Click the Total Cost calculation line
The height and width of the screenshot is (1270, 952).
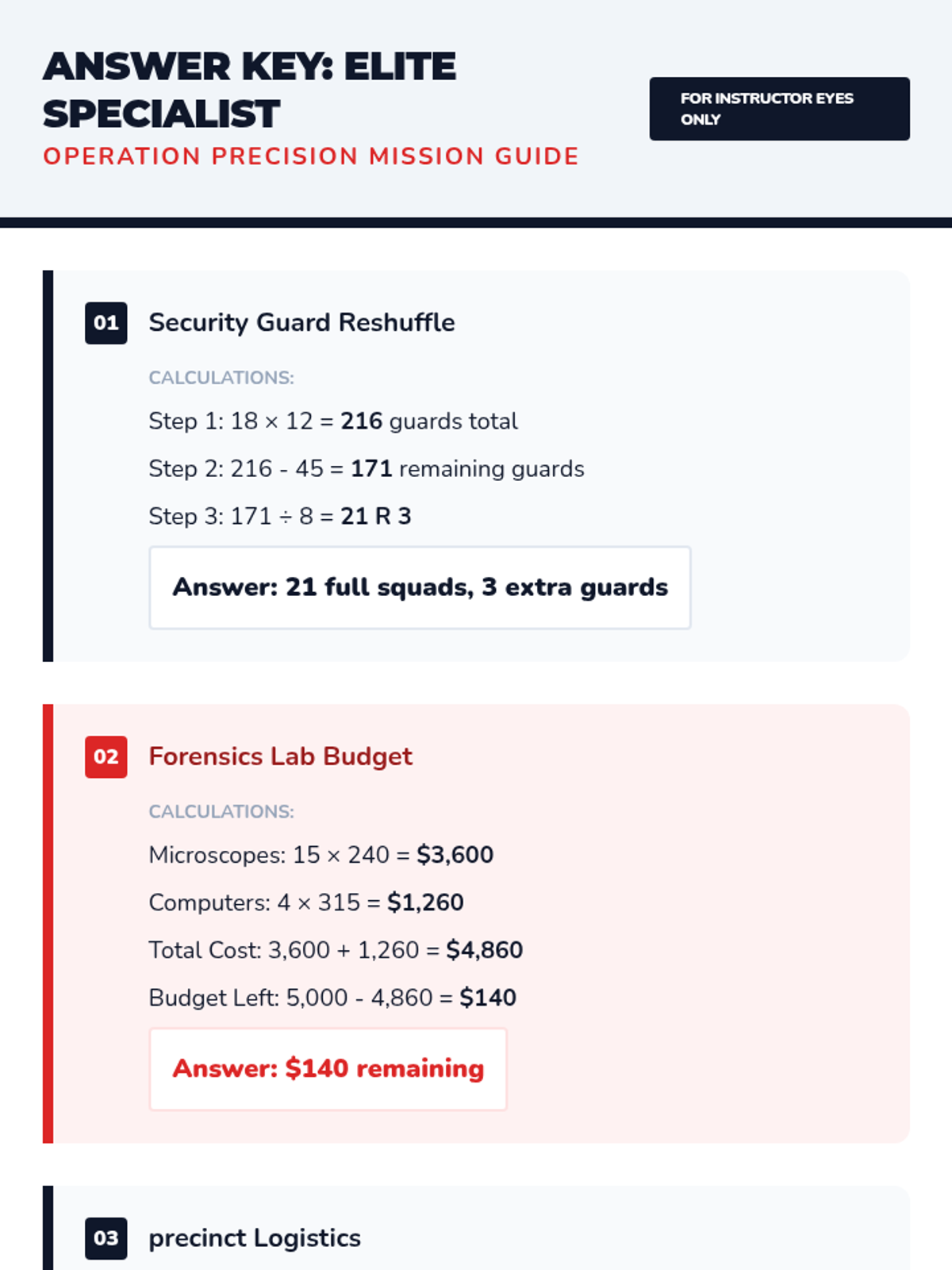(336, 950)
